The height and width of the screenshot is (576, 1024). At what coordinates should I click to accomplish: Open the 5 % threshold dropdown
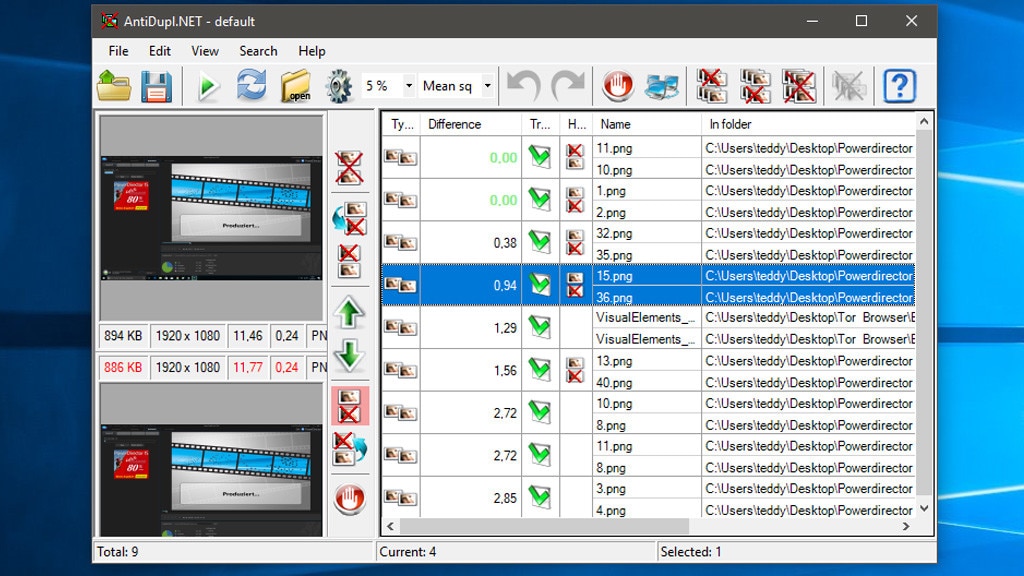(409, 86)
